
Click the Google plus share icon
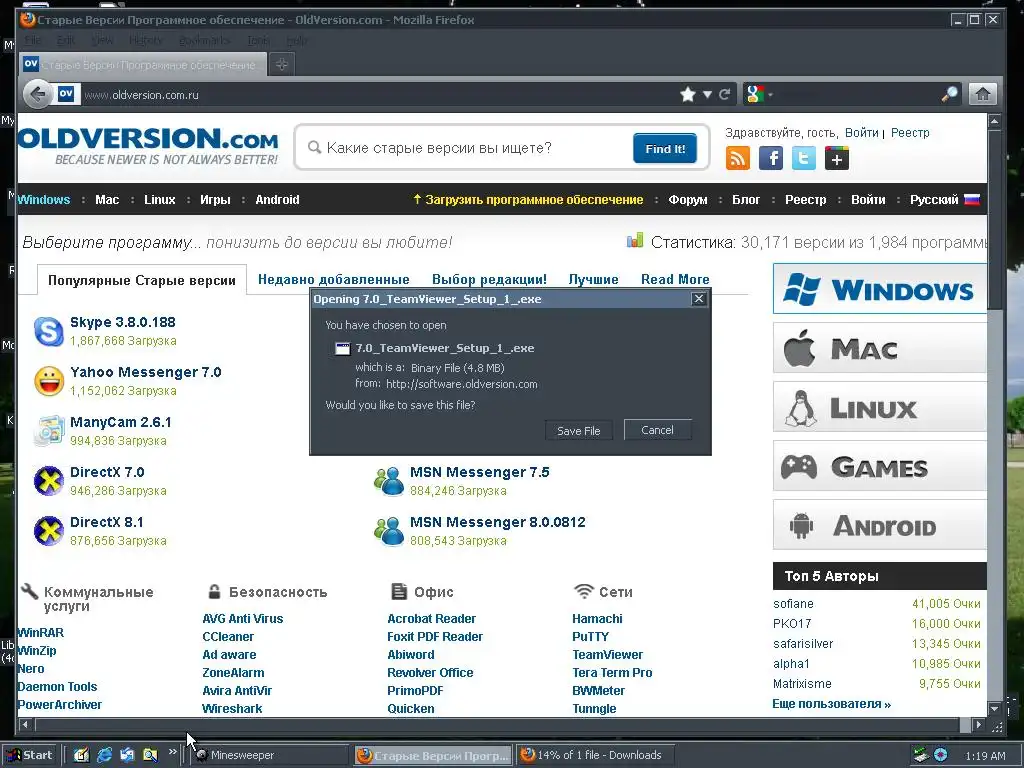[x=837, y=158]
